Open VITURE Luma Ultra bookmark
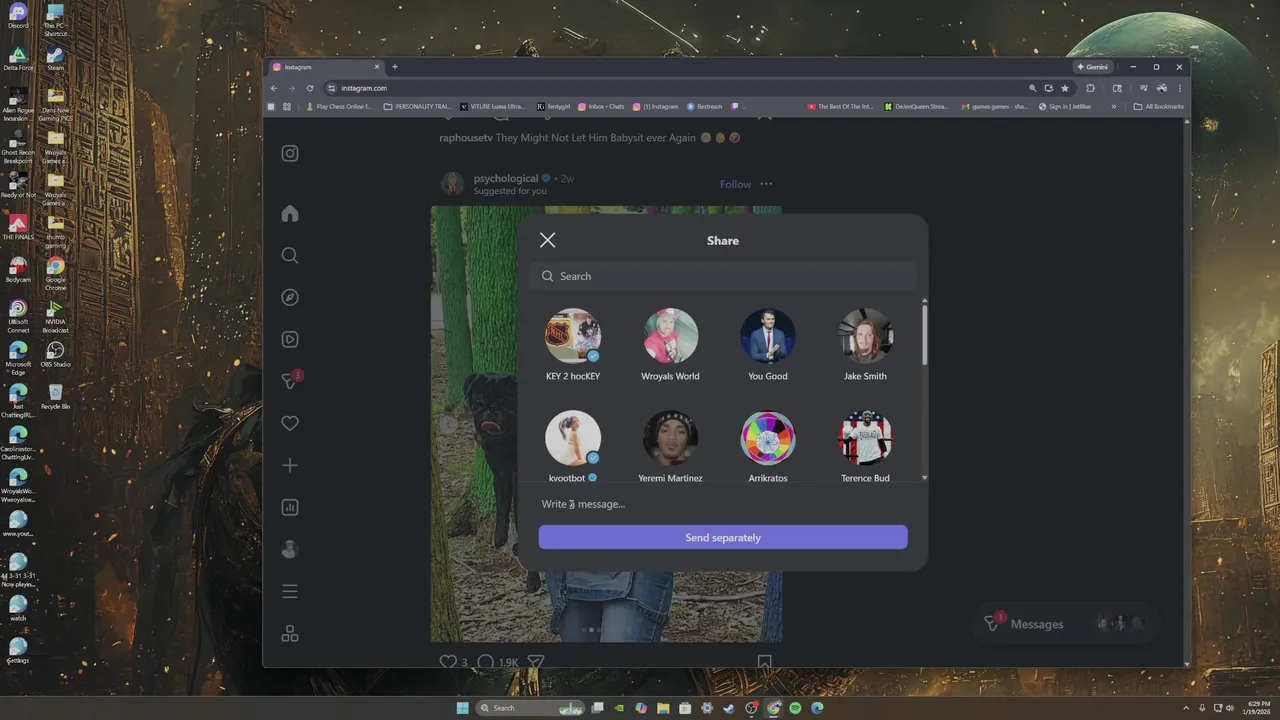The image size is (1280, 720). (492, 106)
